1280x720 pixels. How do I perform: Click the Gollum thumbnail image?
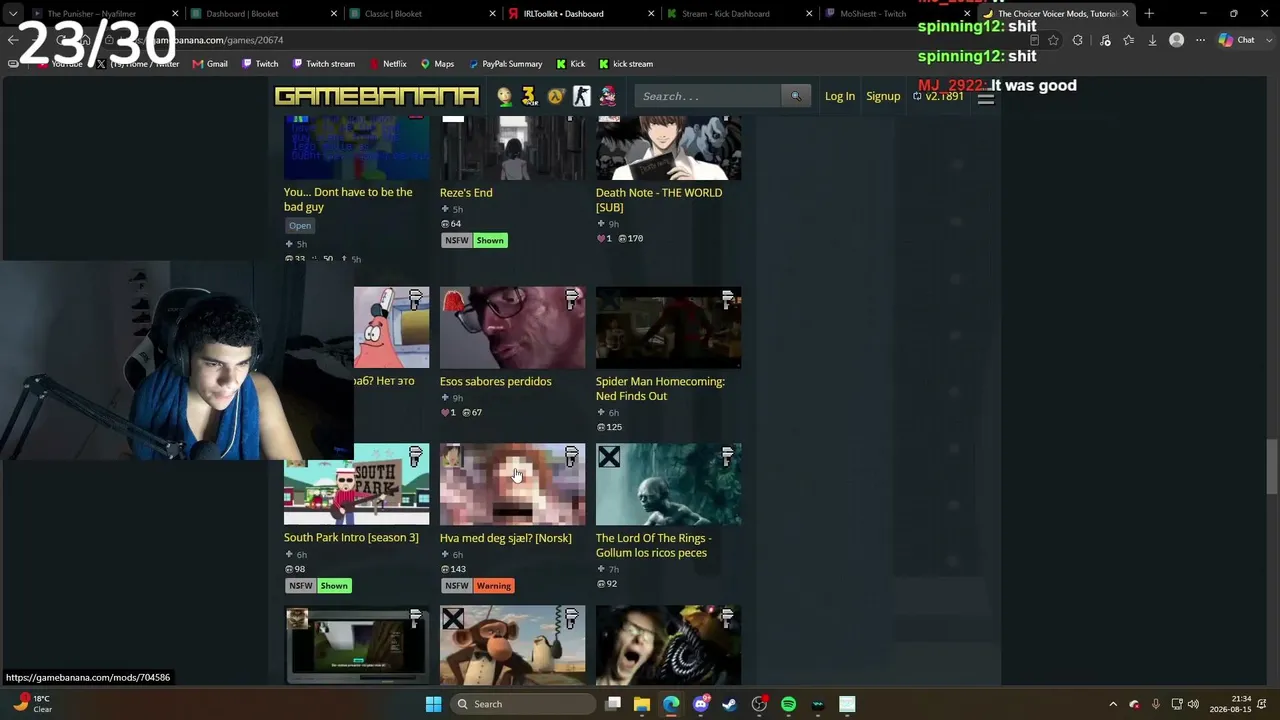(668, 484)
